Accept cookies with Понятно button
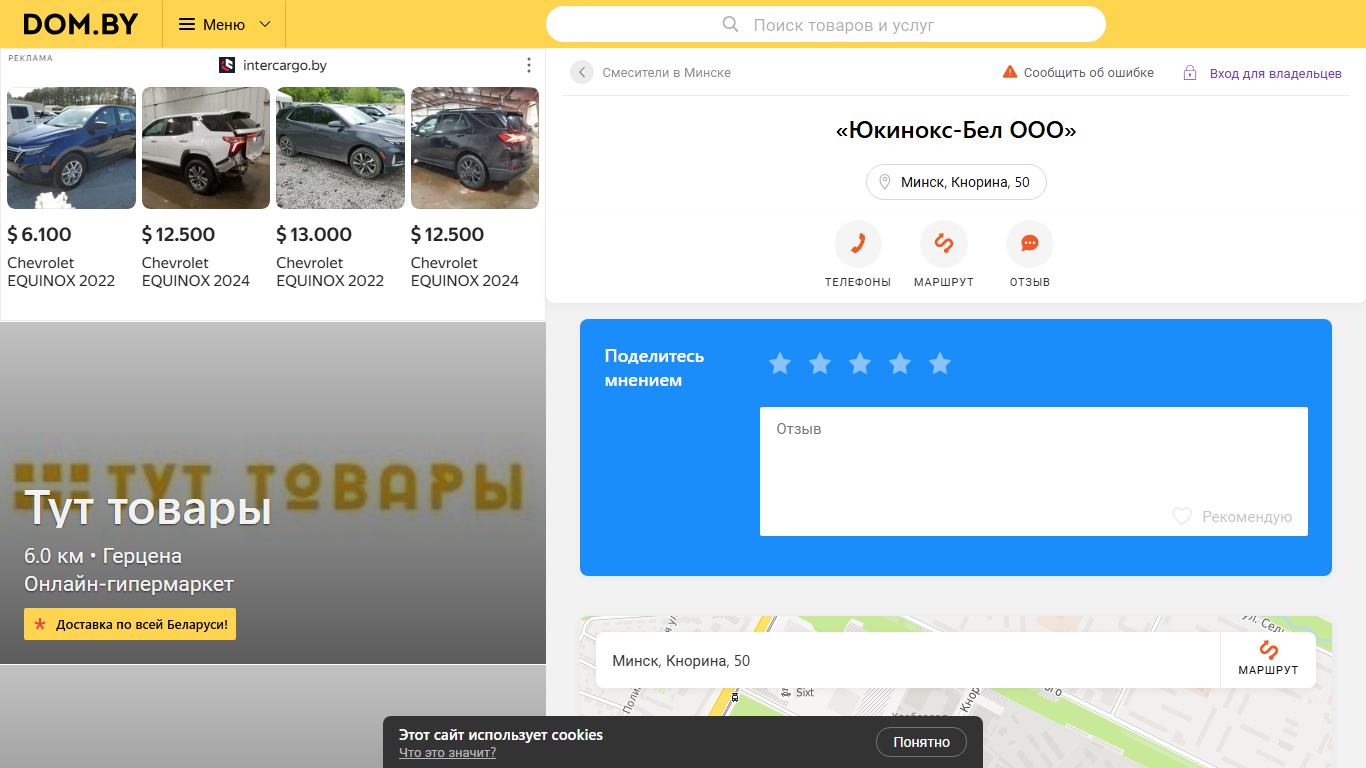This screenshot has width=1366, height=768. [921, 742]
